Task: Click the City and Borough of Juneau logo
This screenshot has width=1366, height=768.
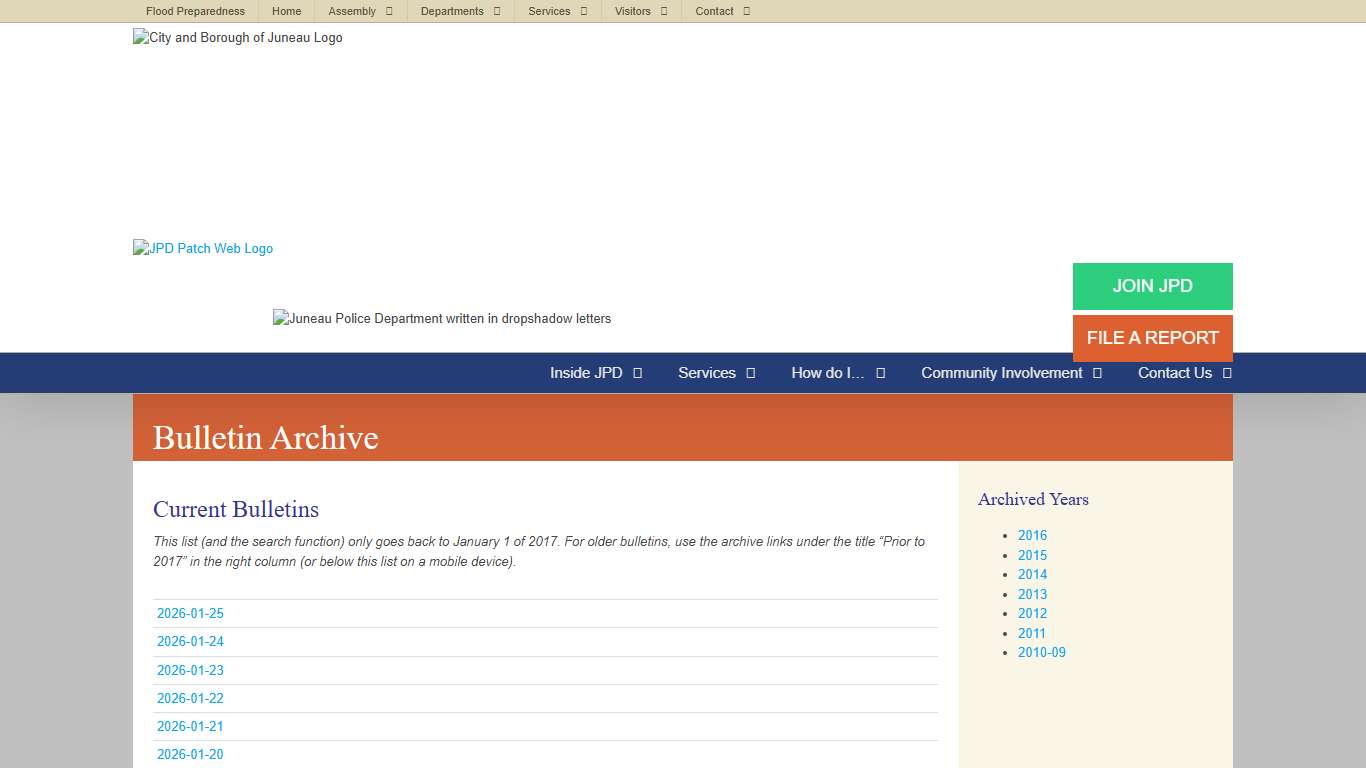Action: pyautogui.click(x=237, y=38)
